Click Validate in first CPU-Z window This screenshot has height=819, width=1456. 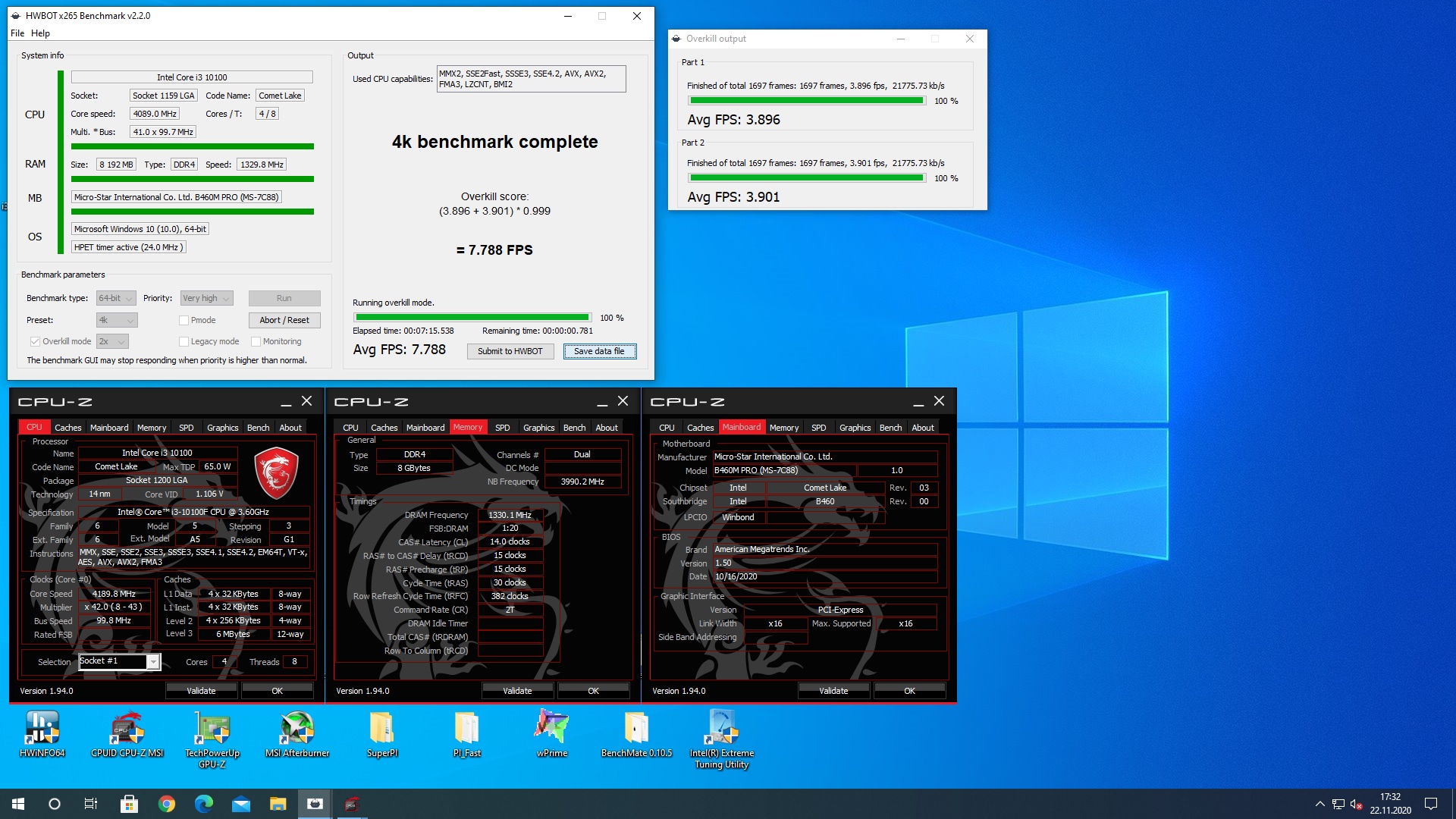(201, 691)
